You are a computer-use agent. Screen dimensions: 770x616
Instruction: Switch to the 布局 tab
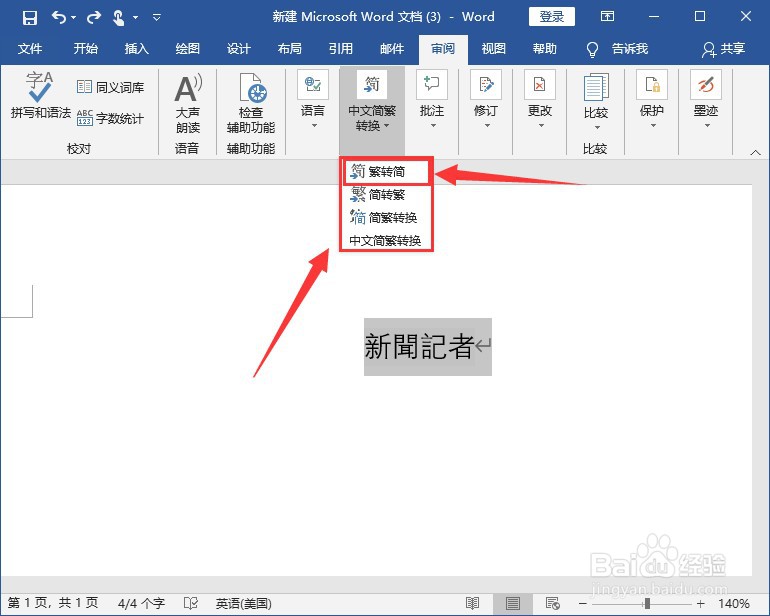coord(290,49)
